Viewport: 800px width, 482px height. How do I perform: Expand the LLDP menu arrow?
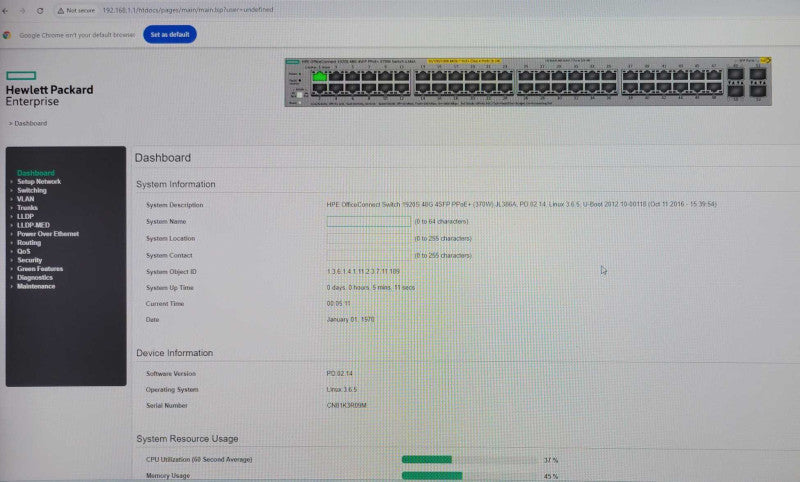(x=12, y=216)
